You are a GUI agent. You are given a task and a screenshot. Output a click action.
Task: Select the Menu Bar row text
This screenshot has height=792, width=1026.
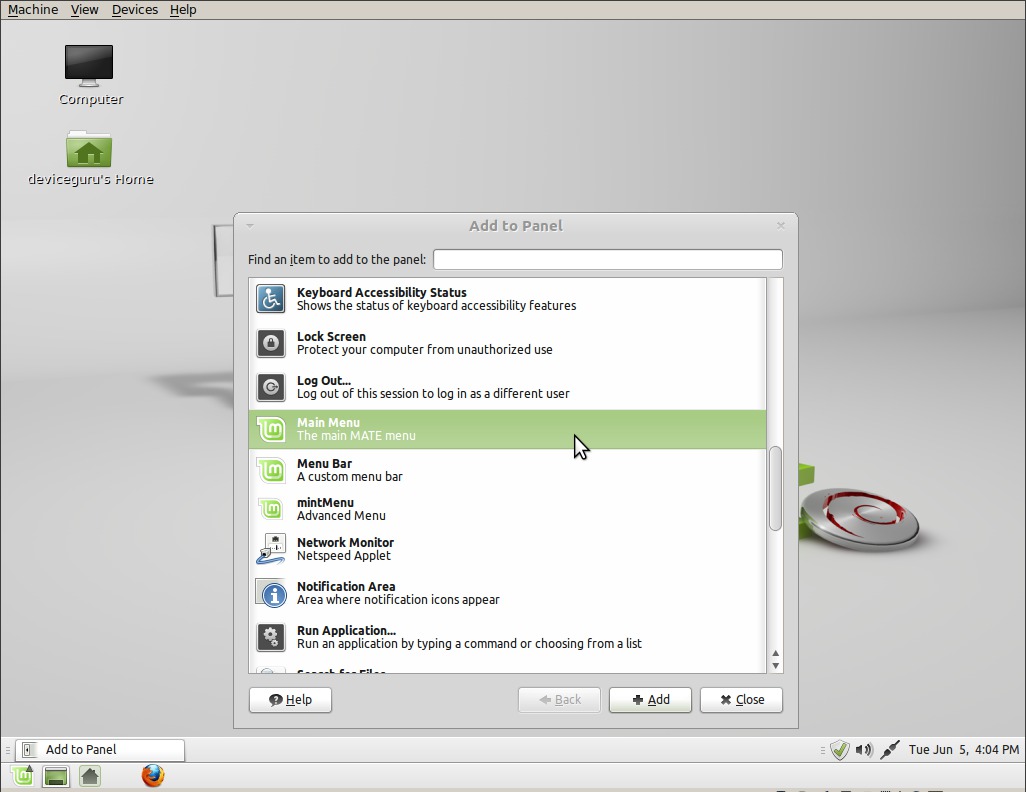coord(349,470)
